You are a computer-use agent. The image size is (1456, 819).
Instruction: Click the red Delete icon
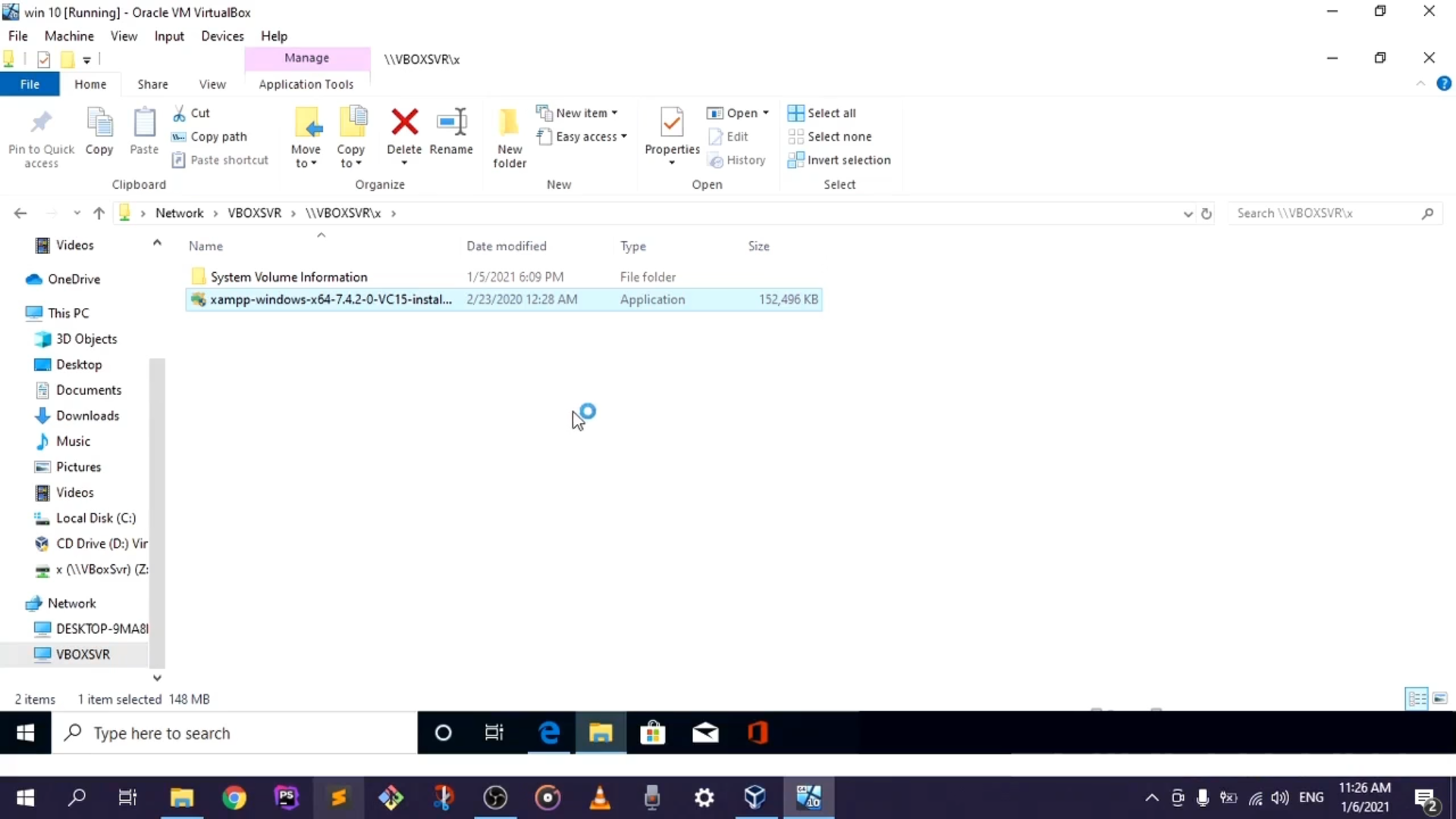click(x=404, y=122)
